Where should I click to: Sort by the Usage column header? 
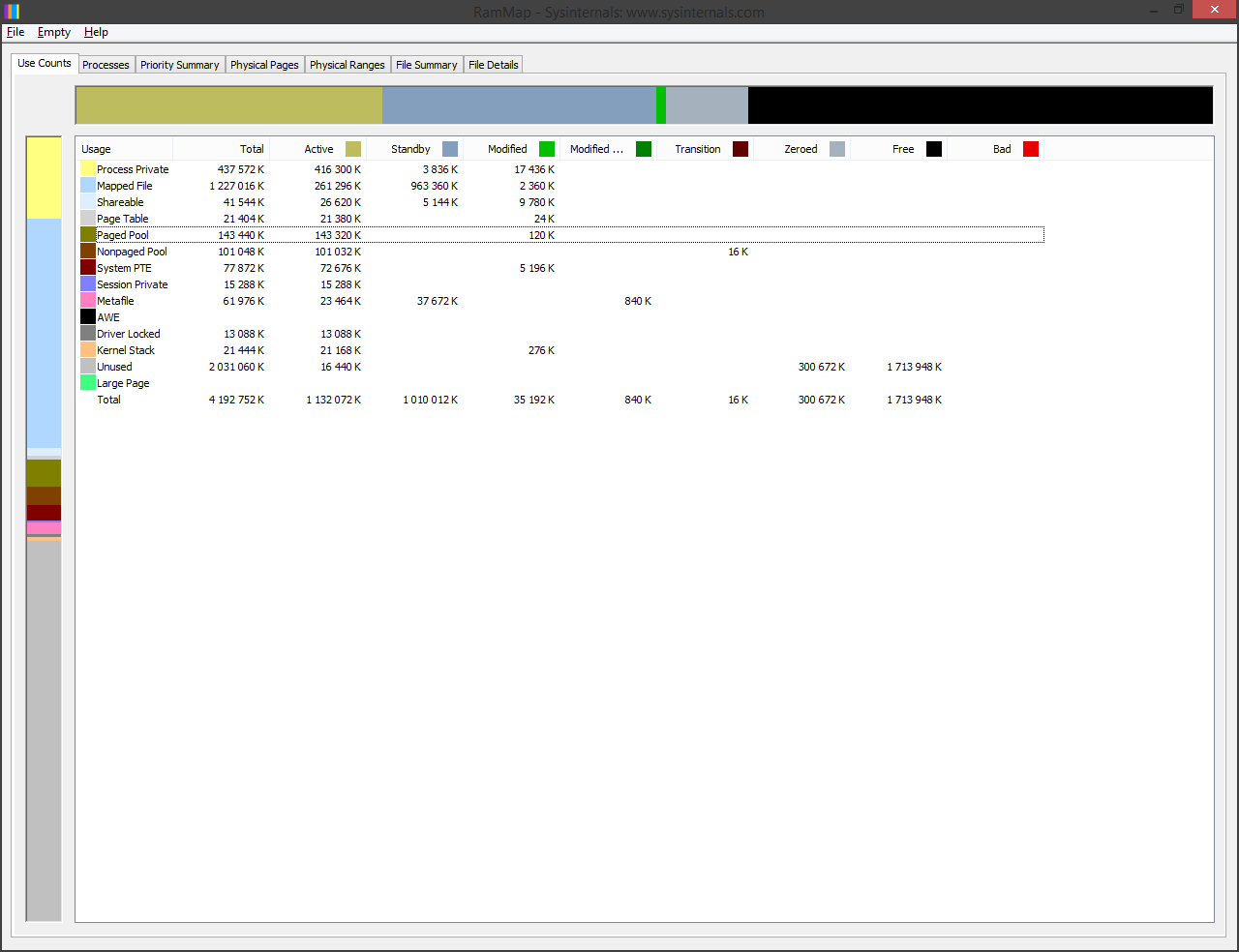pyautogui.click(x=124, y=149)
